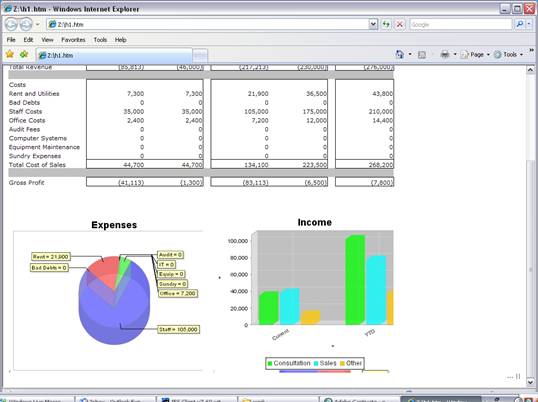Open the recent pages dropdown beside Forward
The height and width of the screenshot is (402, 538).
click(x=38, y=24)
